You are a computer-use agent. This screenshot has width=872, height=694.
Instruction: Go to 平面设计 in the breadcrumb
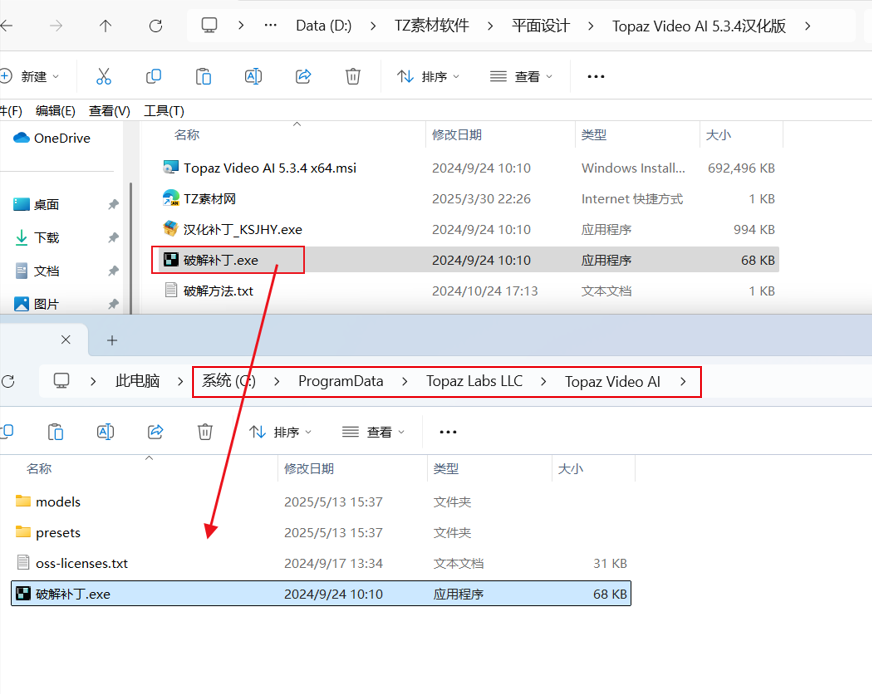[x=541, y=26]
